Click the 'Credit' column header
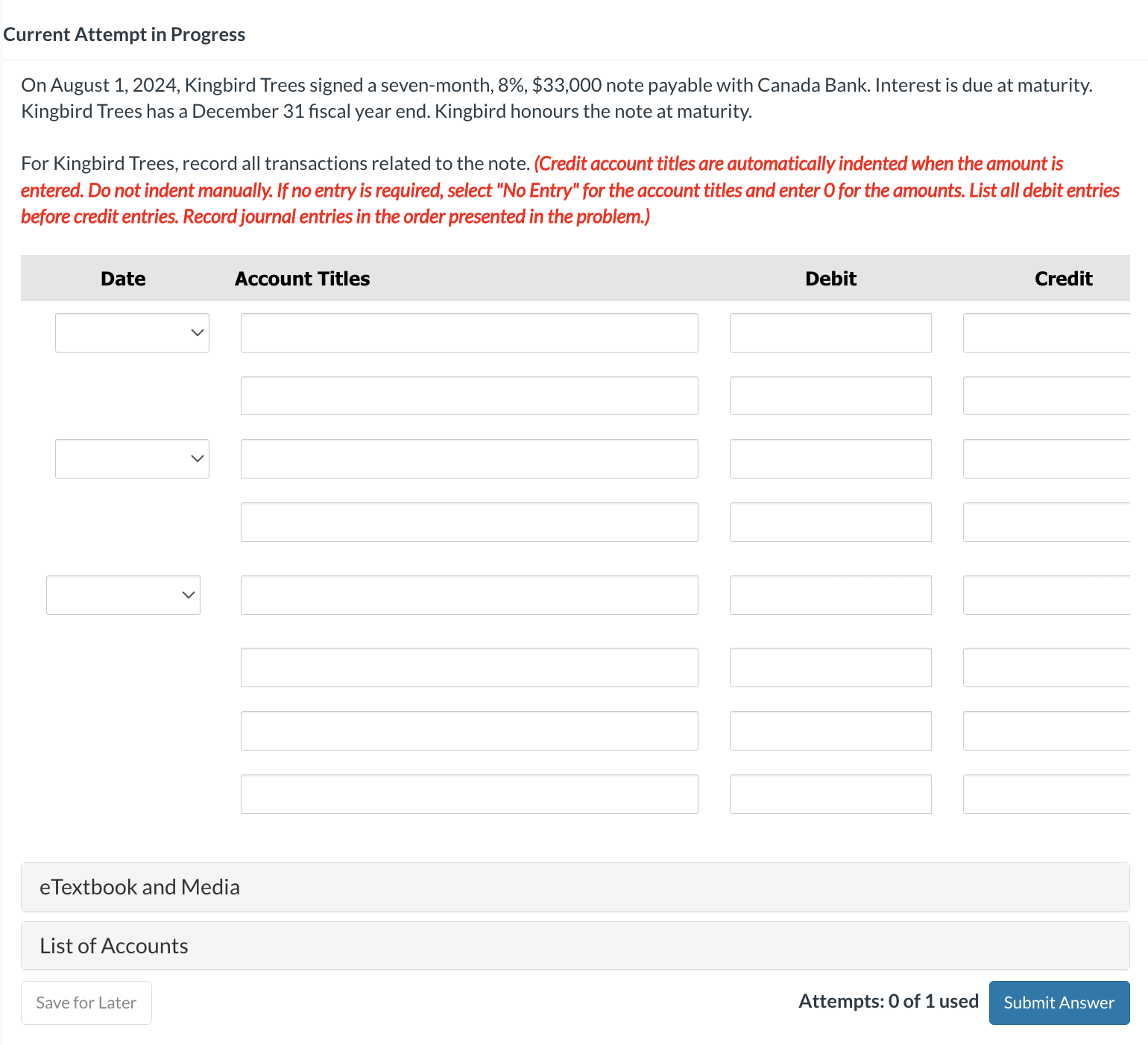 tap(1064, 279)
